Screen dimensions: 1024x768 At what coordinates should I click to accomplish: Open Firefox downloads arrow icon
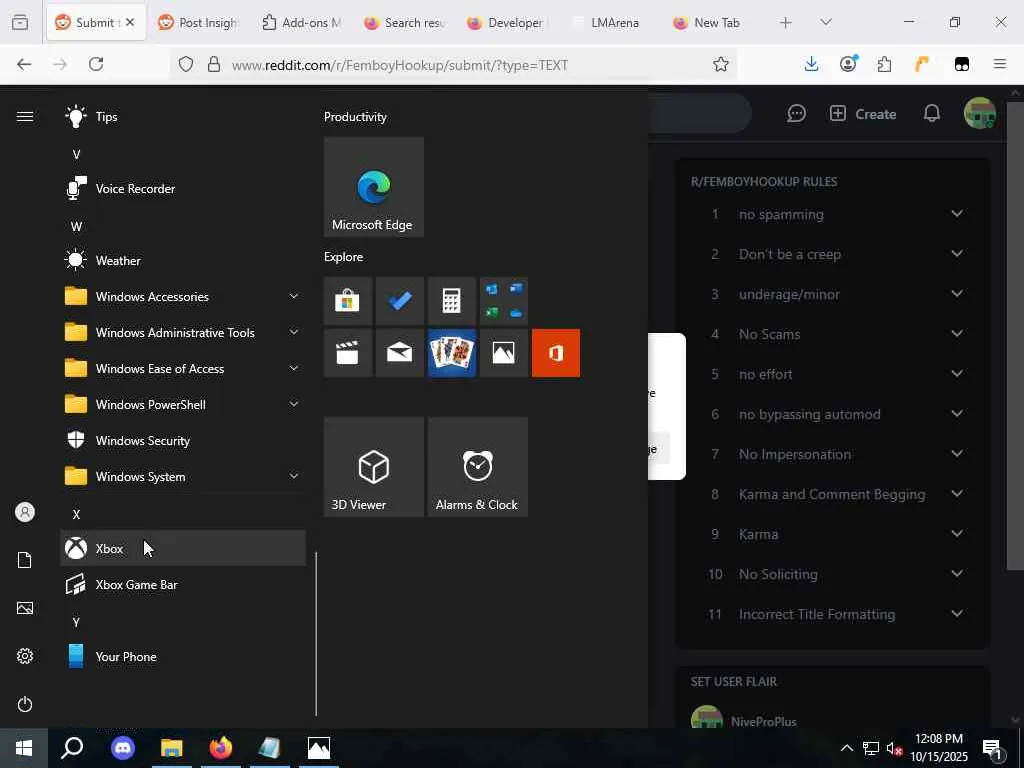coord(811,64)
